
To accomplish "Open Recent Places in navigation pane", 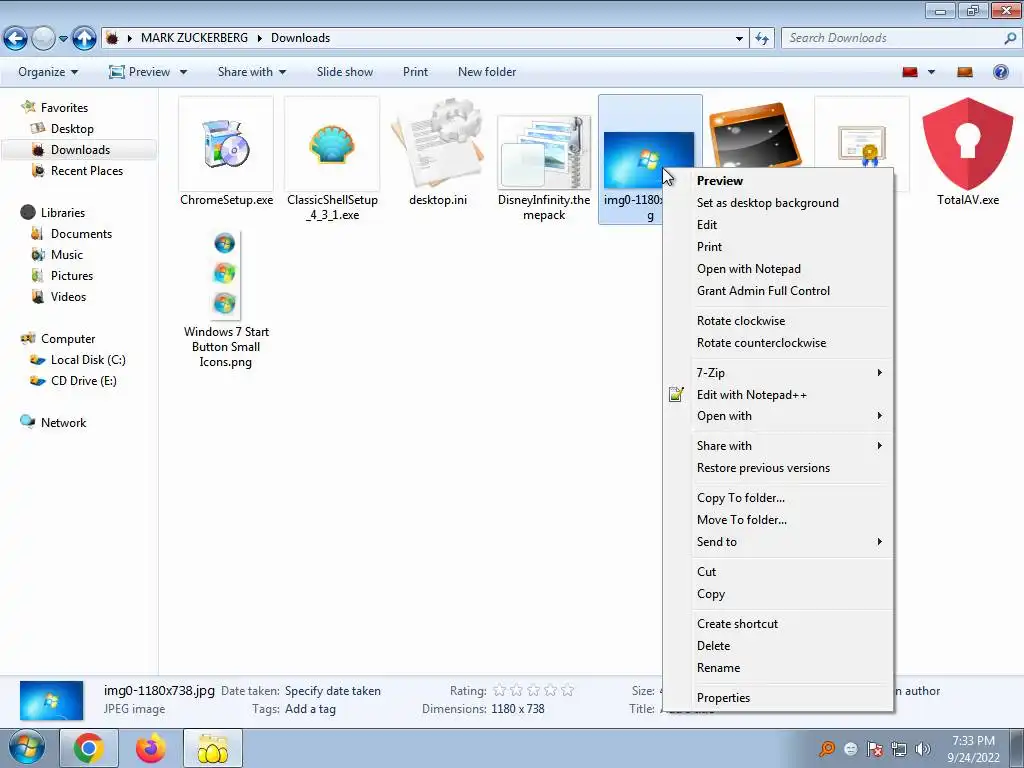I will pyautogui.click(x=87, y=171).
